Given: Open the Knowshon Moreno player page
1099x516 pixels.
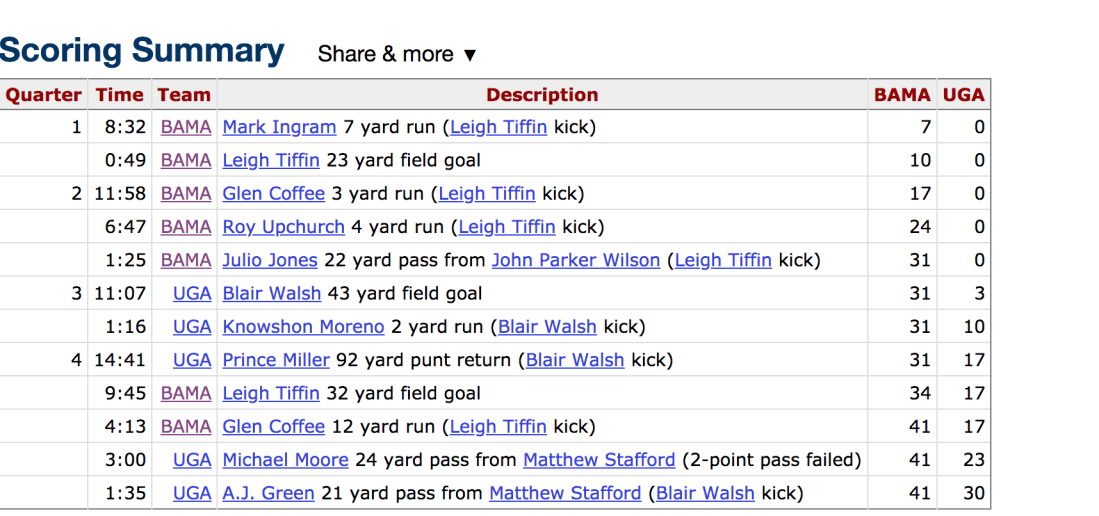Looking at the screenshot, I should click(303, 327).
